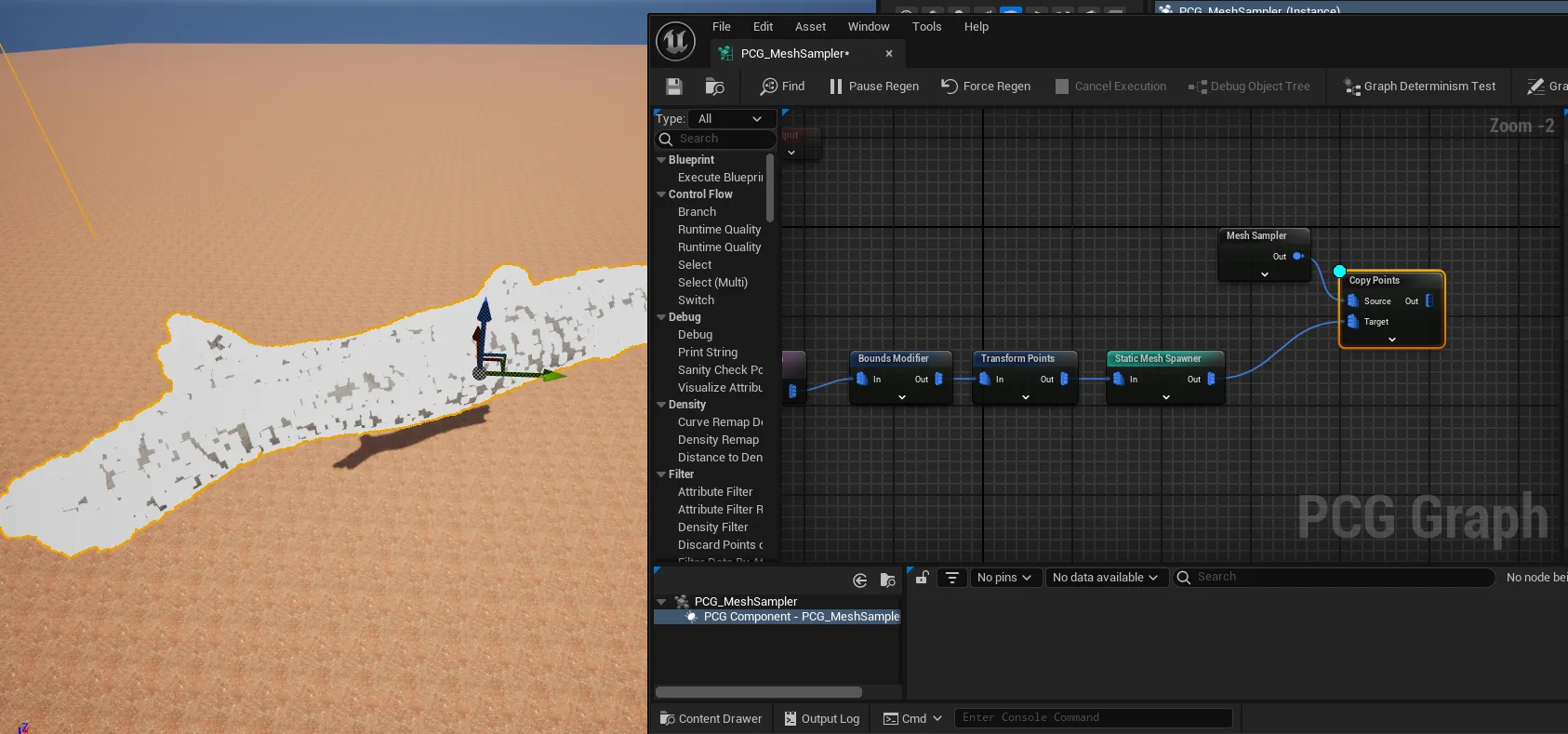Click the browse icon in the debug tree panel
Image resolution: width=1568 pixels, height=734 pixels.
click(x=888, y=581)
